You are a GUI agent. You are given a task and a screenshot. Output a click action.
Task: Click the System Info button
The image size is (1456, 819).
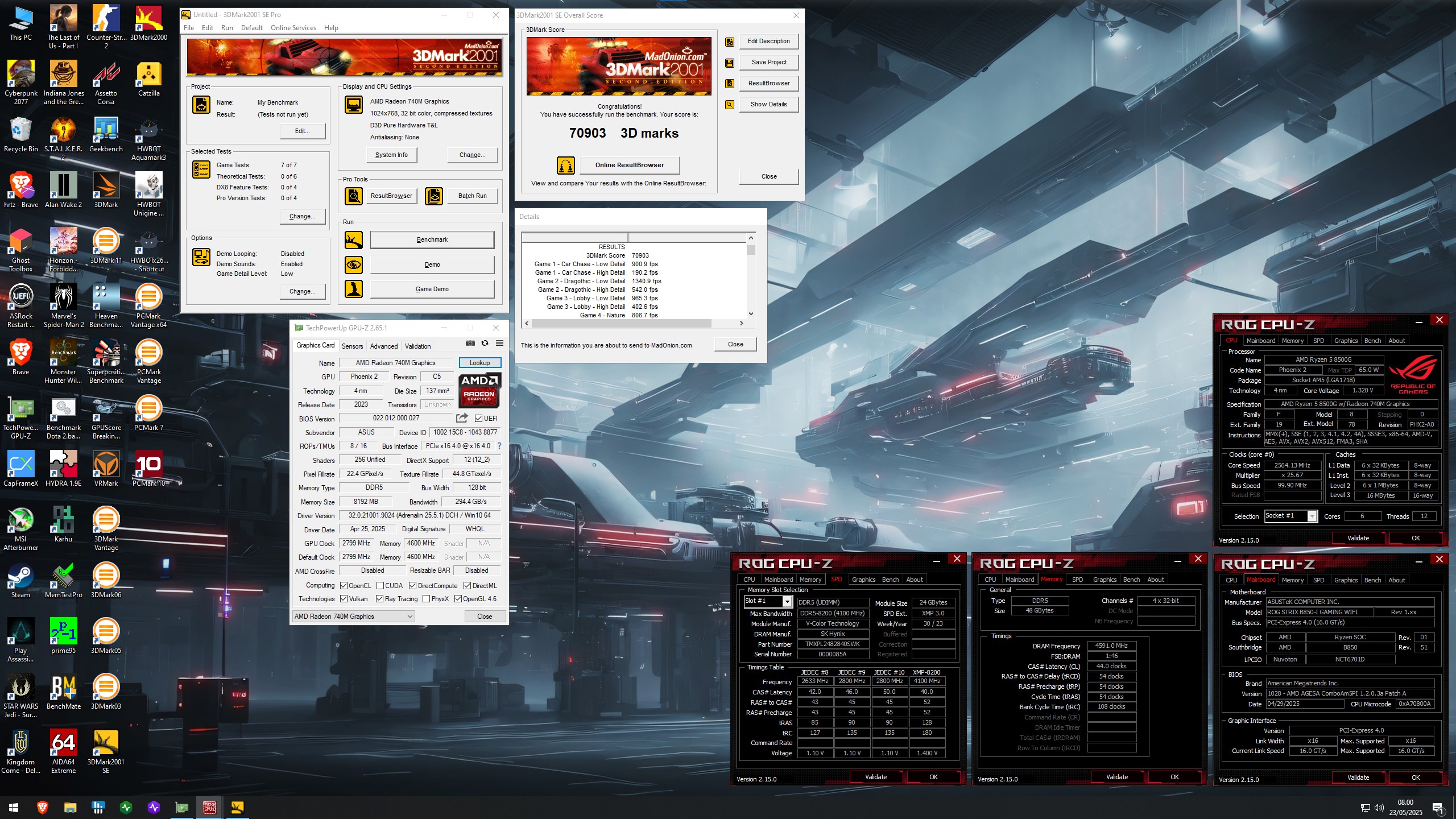391,155
